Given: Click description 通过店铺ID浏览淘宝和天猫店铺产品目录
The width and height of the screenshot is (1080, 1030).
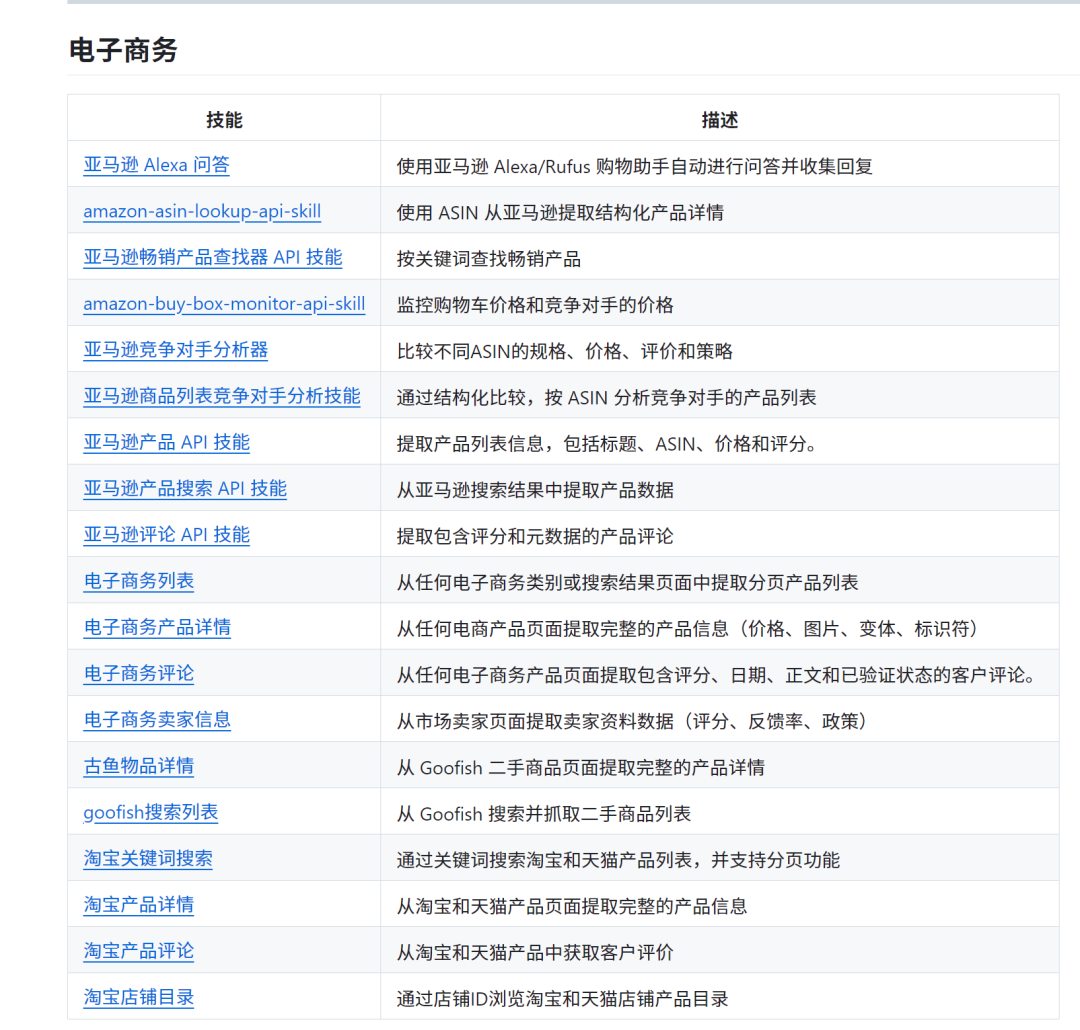Looking at the screenshot, I should click(x=562, y=997).
